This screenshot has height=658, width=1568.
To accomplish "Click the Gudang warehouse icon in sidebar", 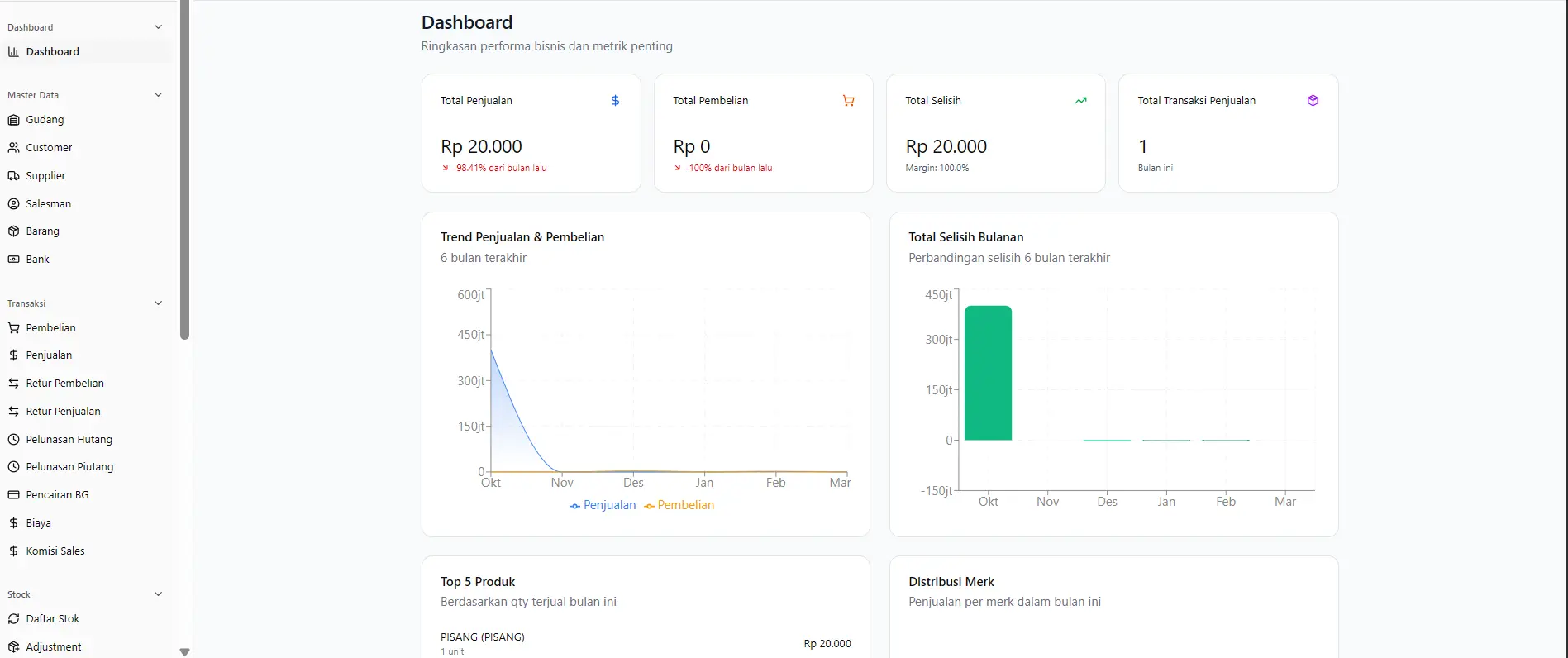I will tap(13, 120).
